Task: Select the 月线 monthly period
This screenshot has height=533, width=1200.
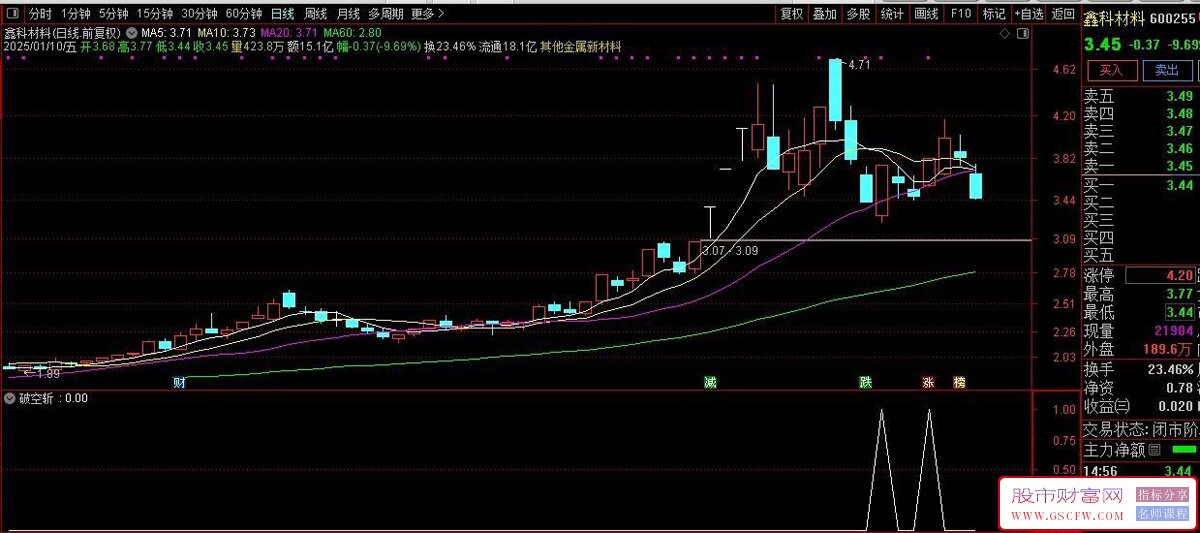Action: (x=348, y=14)
